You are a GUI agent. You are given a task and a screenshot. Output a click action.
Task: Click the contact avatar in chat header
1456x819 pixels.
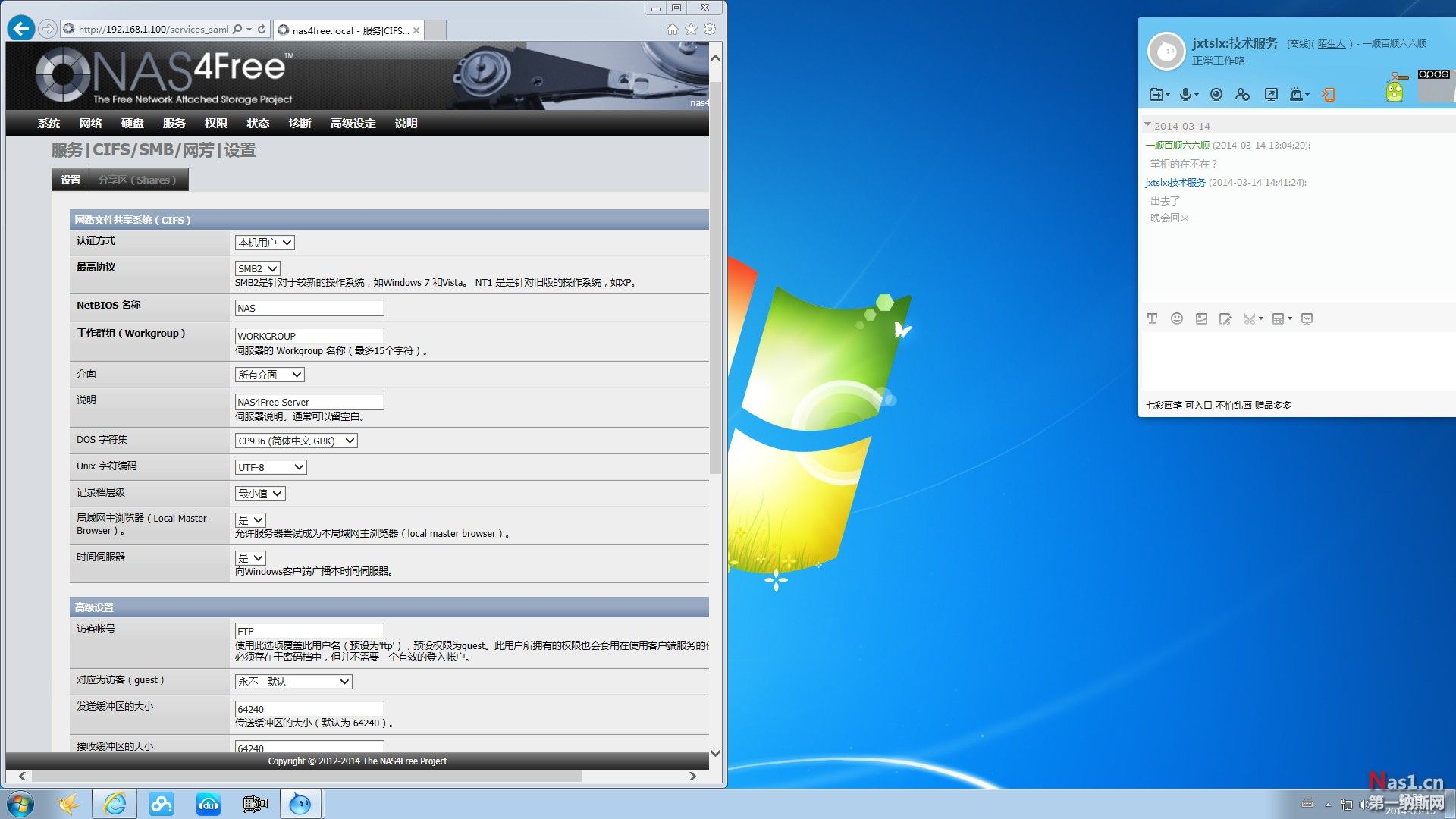[x=1166, y=51]
